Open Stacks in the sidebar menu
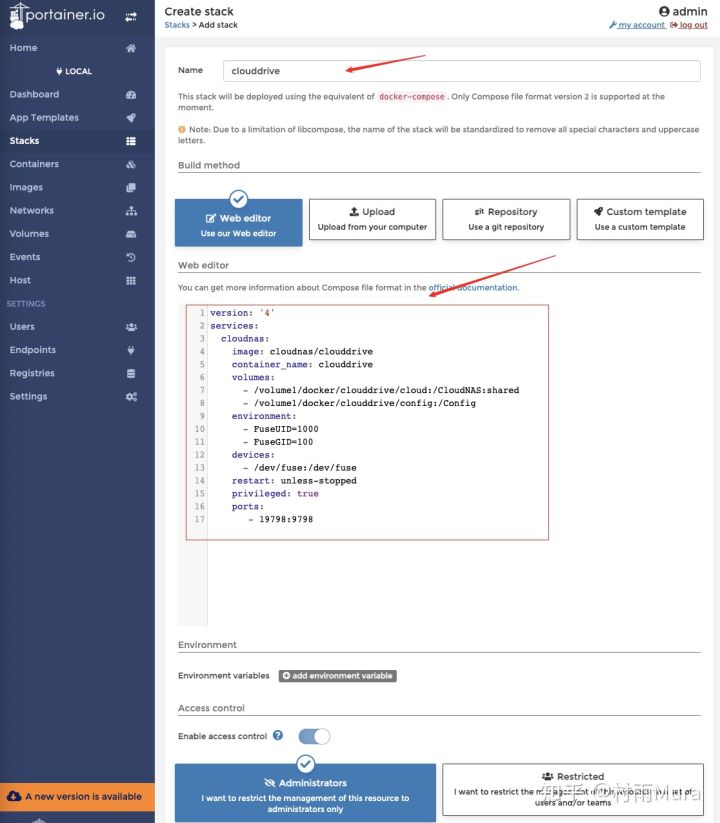720x823 pixels. [x=25, y=141]
